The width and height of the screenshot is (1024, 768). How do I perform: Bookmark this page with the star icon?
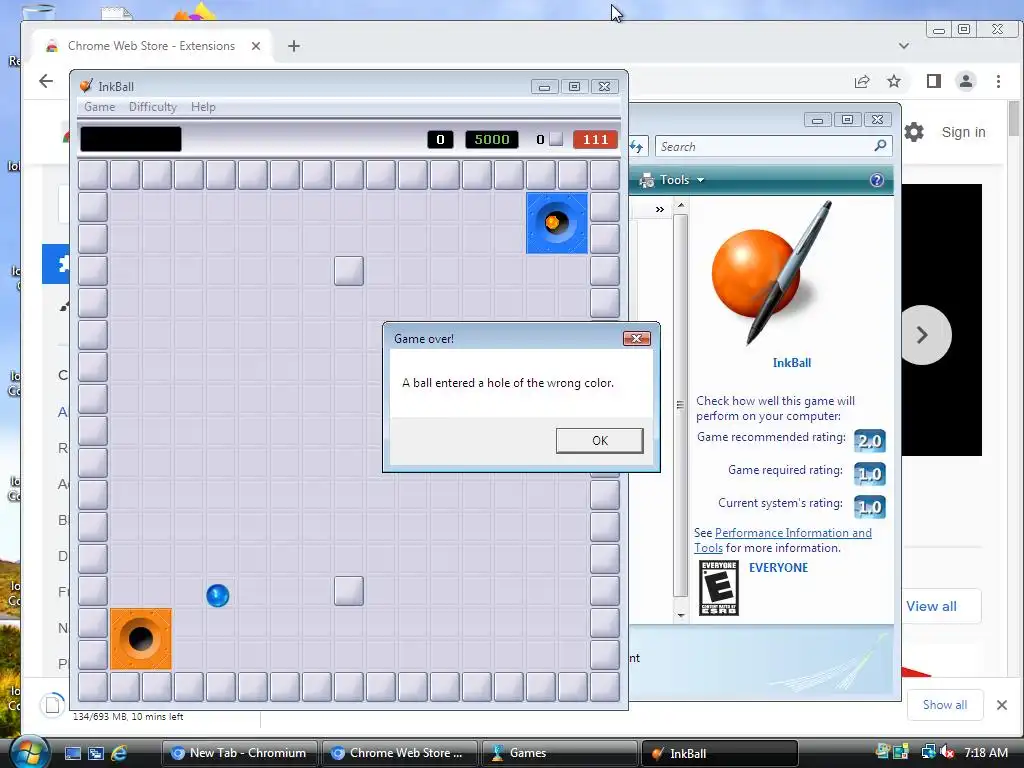(x=894, y=81)
